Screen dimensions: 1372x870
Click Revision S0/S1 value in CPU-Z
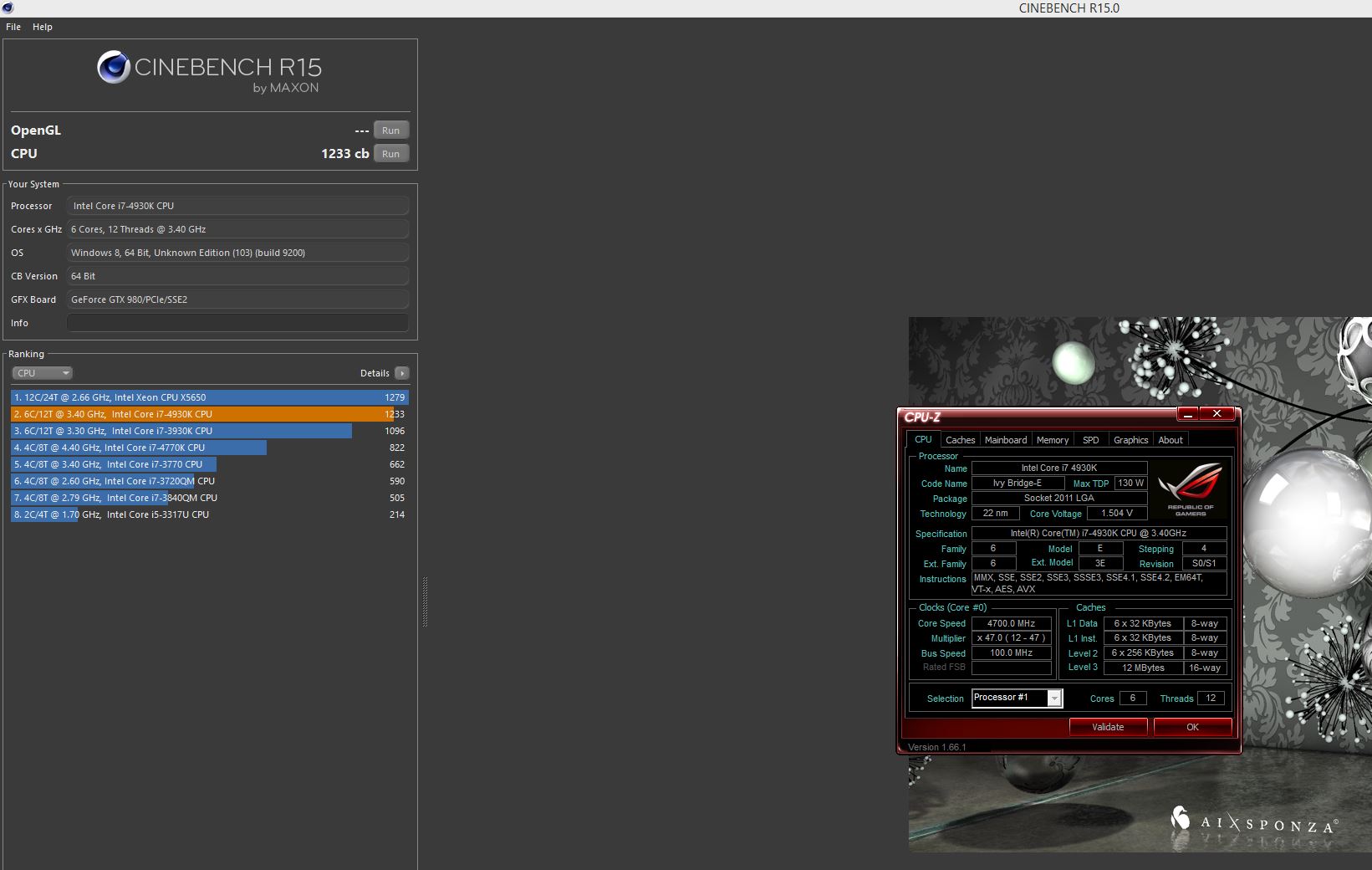1204,564
